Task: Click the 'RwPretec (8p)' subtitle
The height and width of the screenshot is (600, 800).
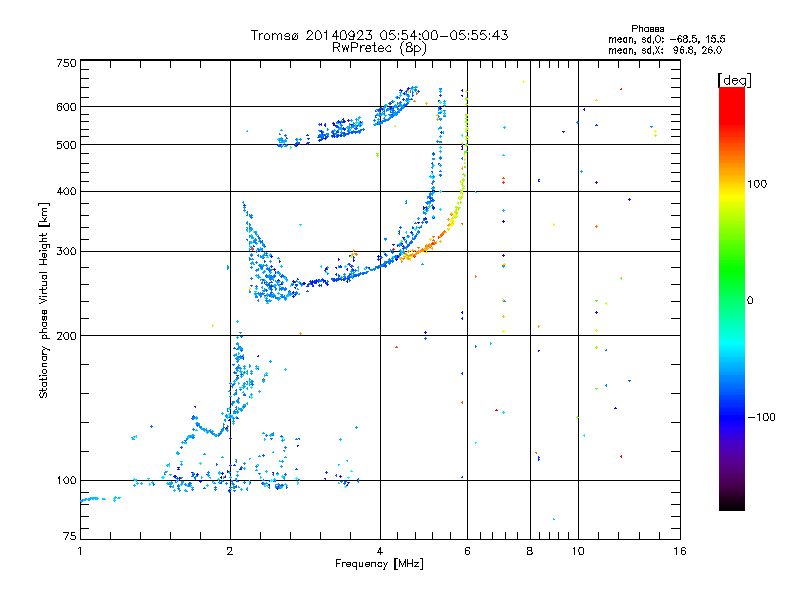Action: (379, 48)
